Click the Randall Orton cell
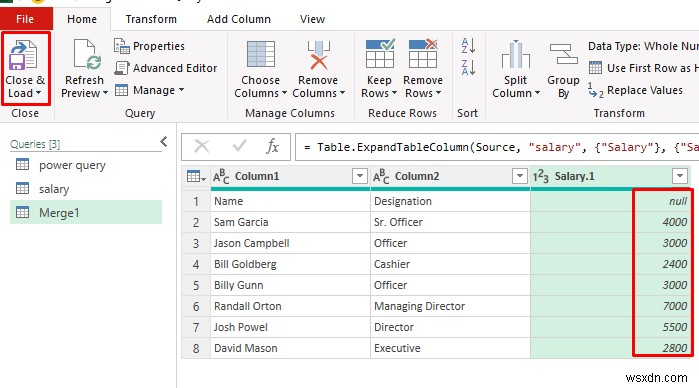 [290, 306]
